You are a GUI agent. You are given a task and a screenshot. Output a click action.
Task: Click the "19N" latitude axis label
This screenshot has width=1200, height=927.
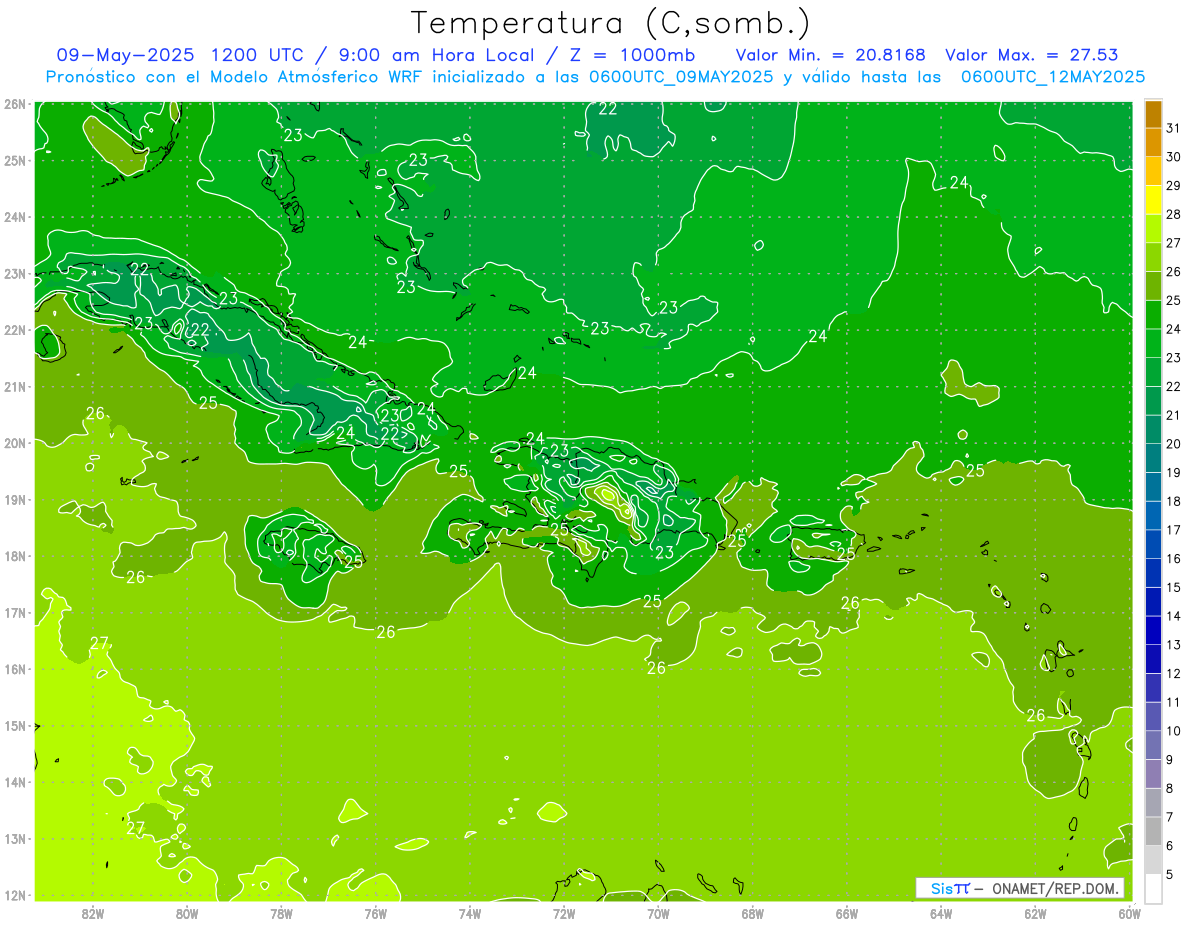tap(15, 499)
